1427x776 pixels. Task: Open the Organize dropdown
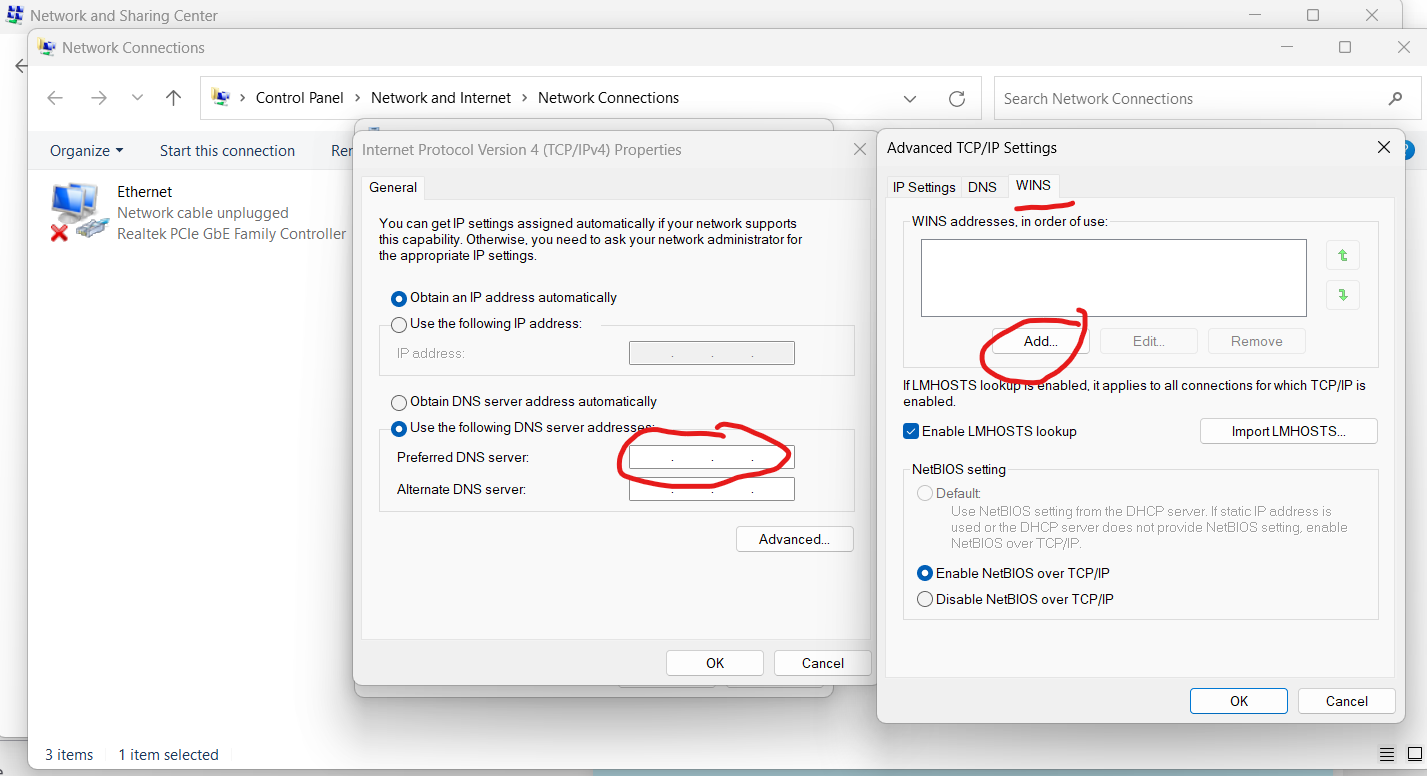[x=85, y=150]
